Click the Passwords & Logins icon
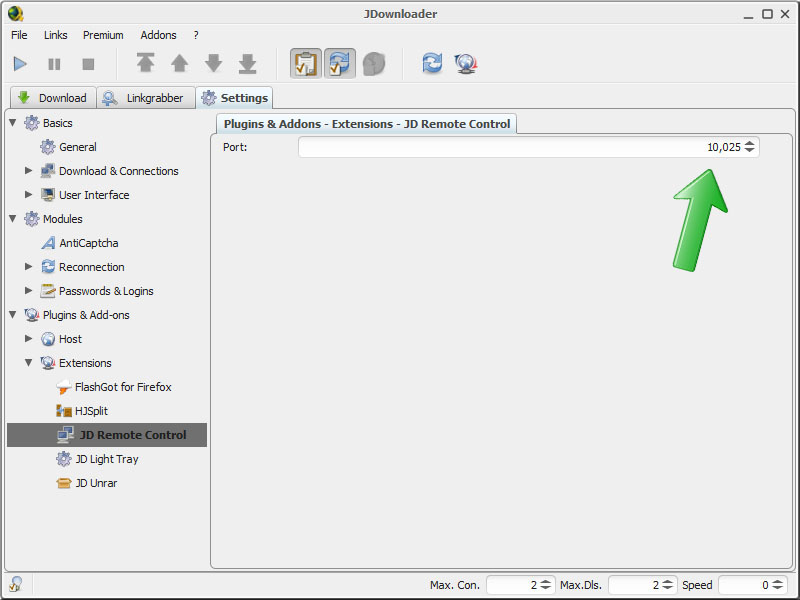The width and height of the screenshot is (800, 600). point(48,291)
